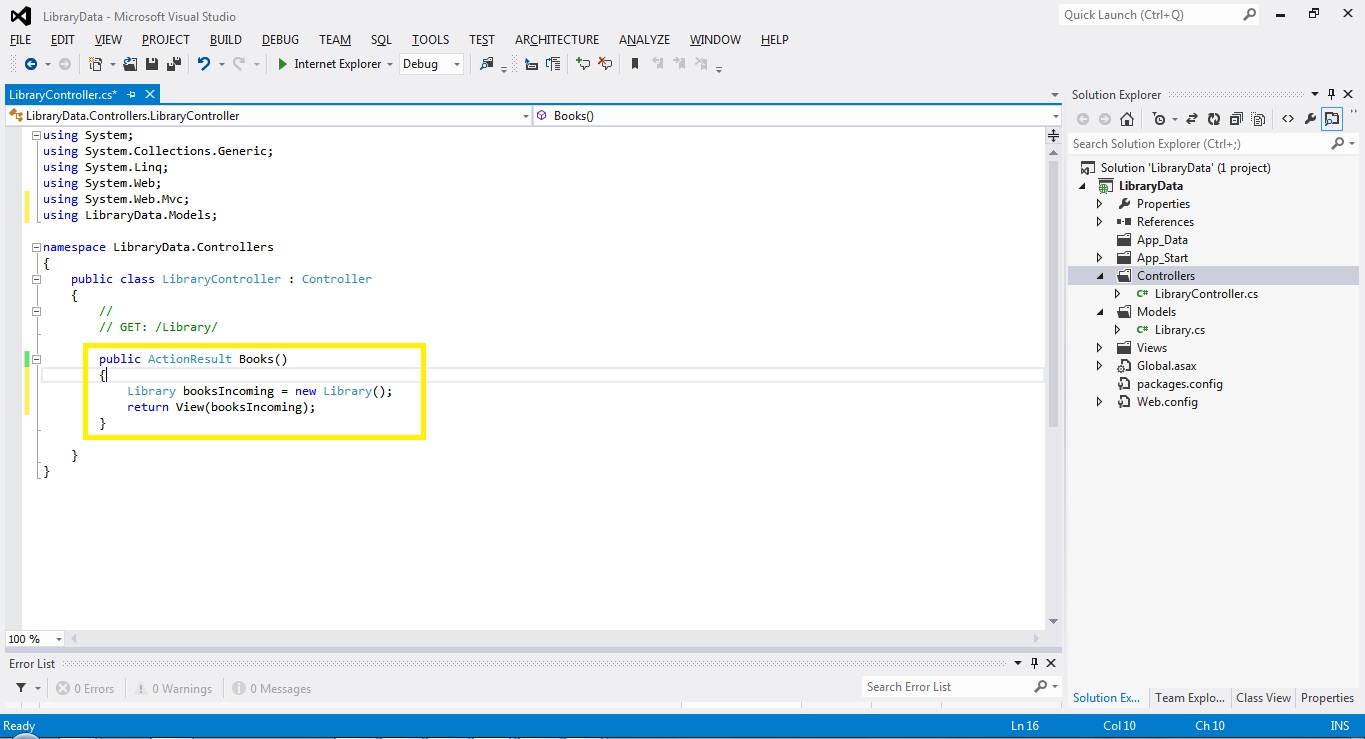Viewport: 1365px width, 739px height.
Task: Close the LibraryController.cs tab
Action: 150,94
